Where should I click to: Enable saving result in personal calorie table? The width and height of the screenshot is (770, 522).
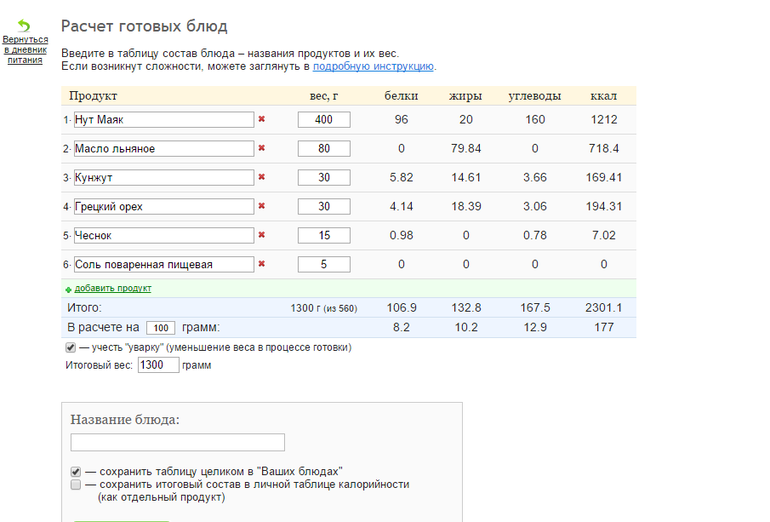click(76, 485)
